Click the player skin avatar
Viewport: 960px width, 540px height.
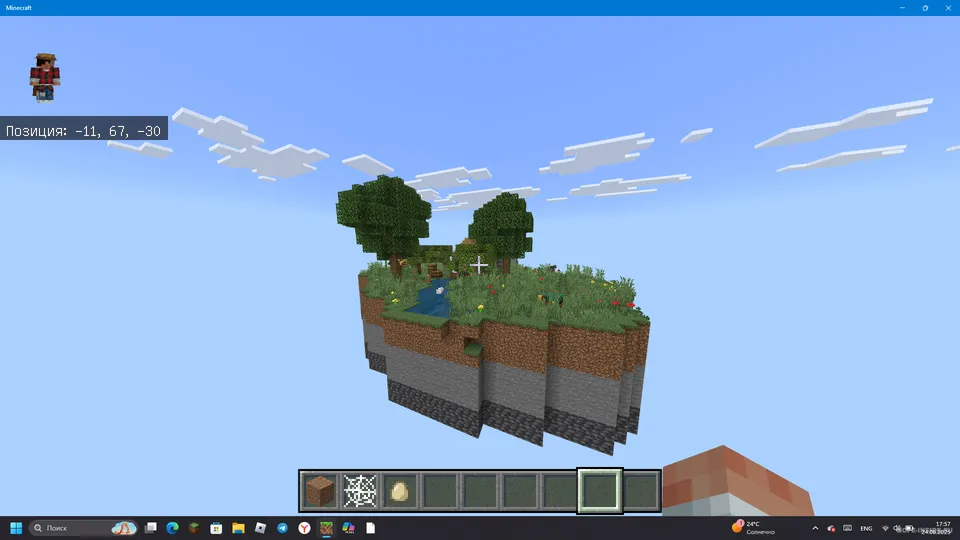[x=45, y=77]
